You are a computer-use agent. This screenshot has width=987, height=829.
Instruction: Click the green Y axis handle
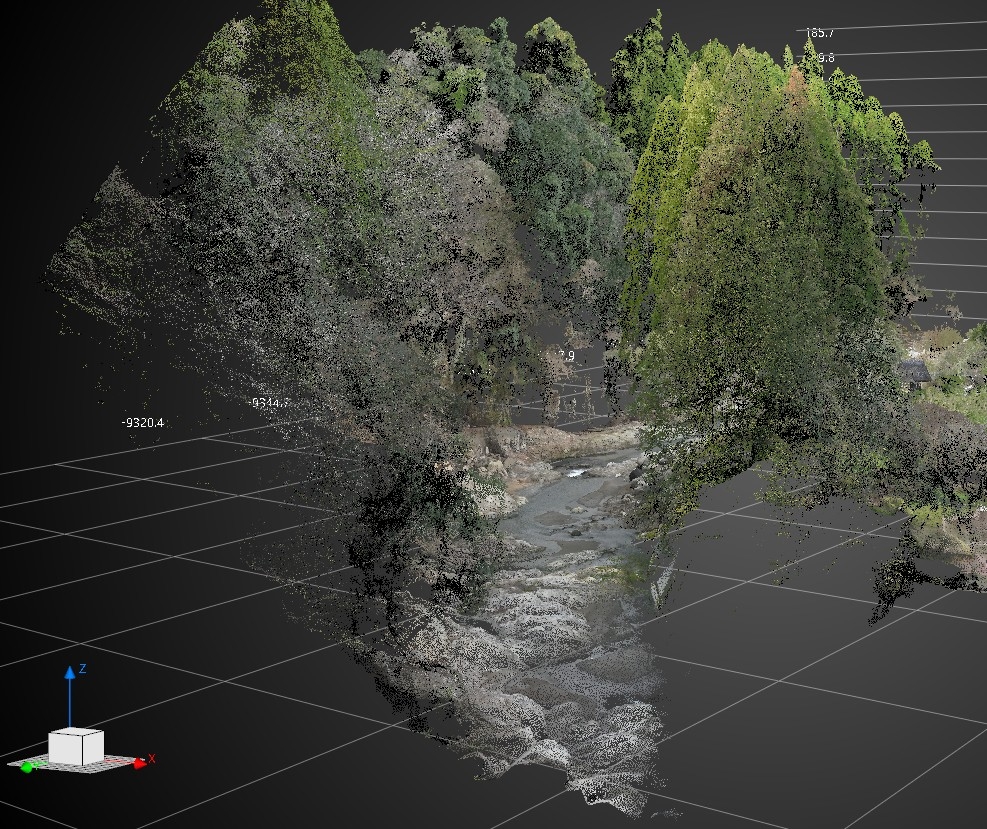[x=27, y=767]
